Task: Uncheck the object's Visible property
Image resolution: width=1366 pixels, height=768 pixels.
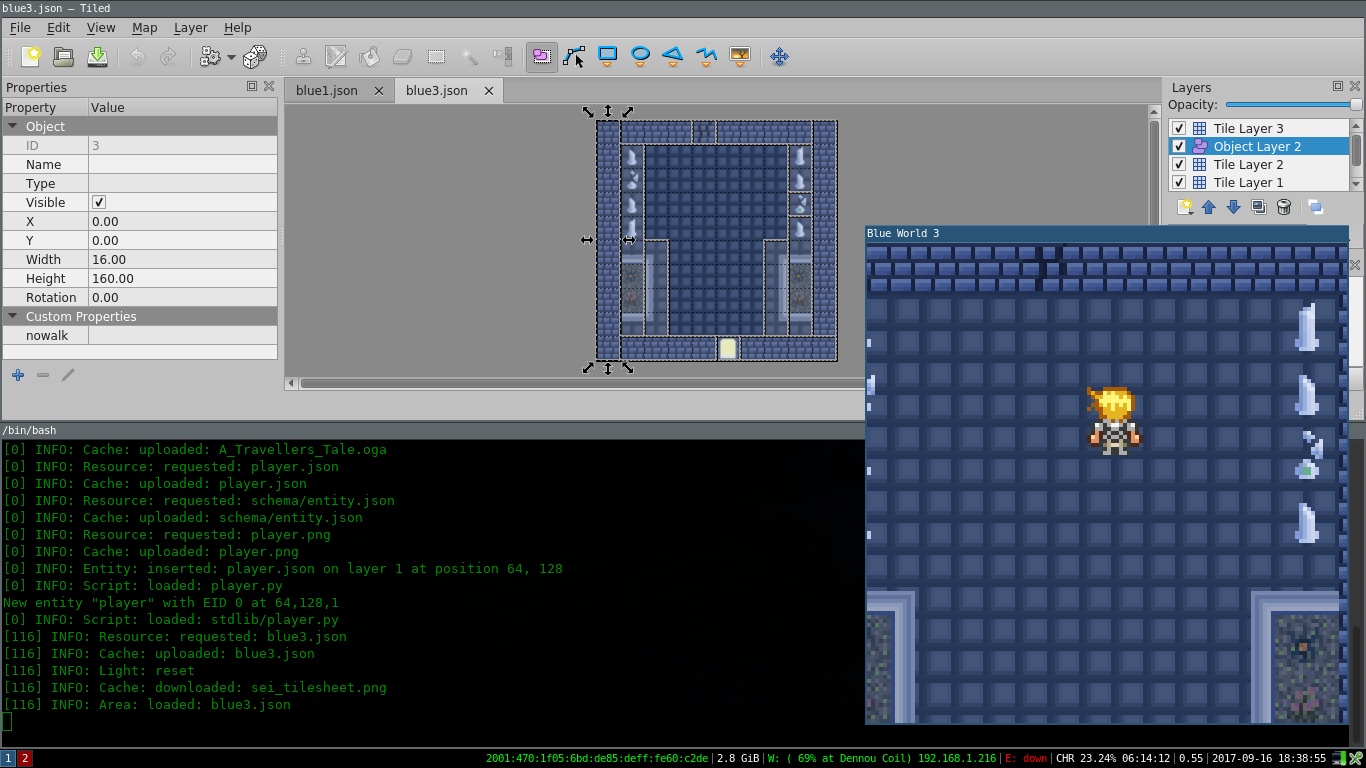Action: 99,202
